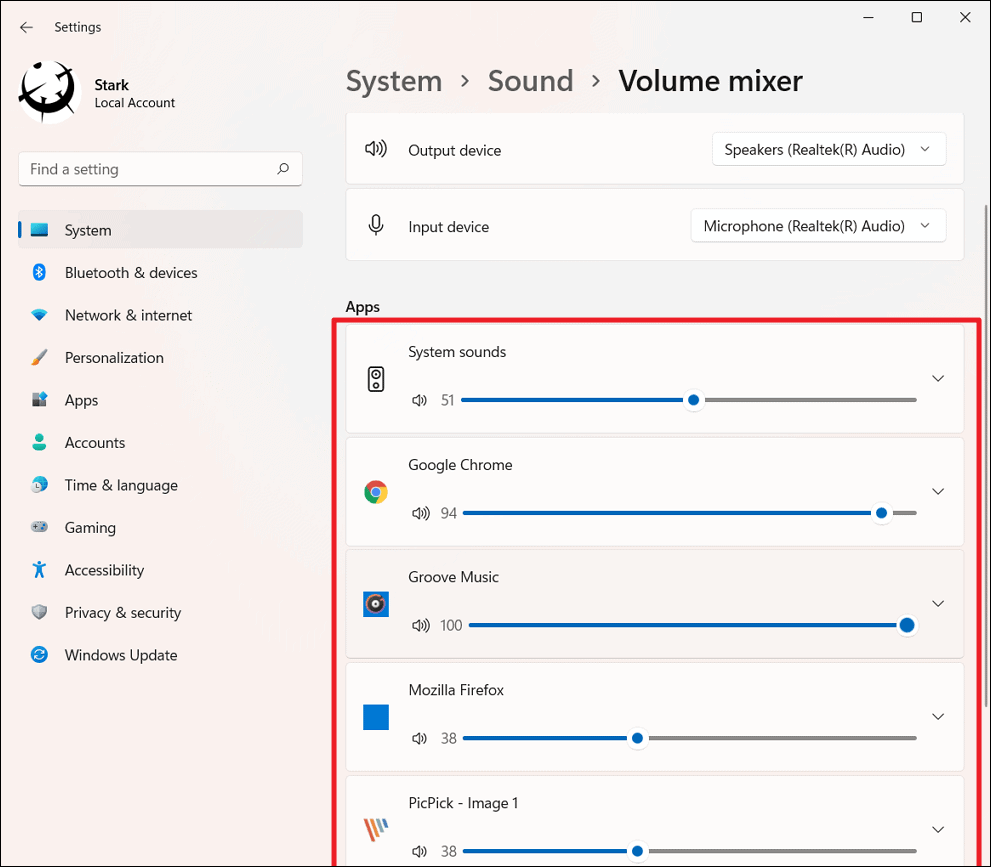
Task: Mute Google Chrome via its volume icon
Action: coord(420,513)
